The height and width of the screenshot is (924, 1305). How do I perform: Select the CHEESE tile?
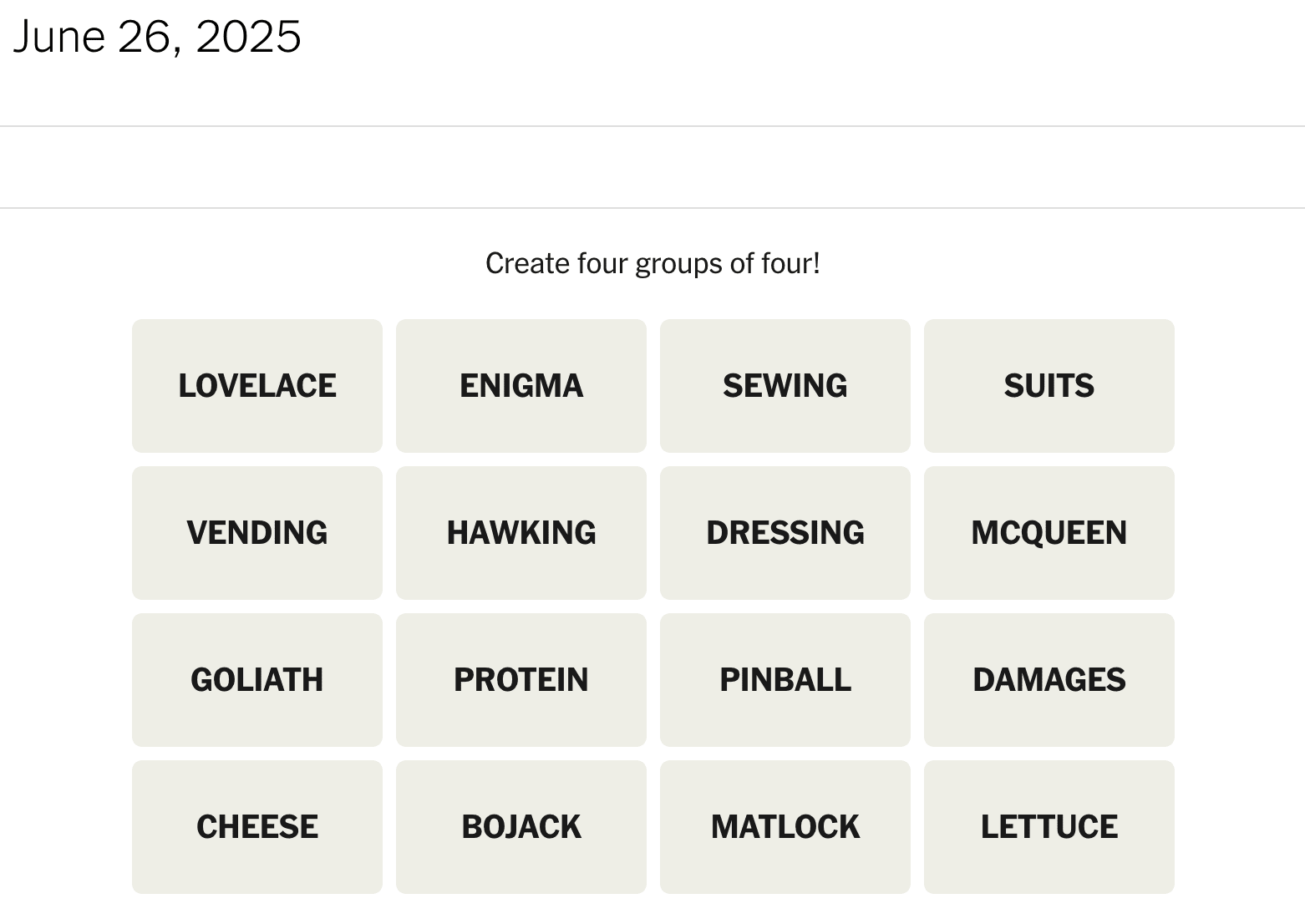coord(257,827)
